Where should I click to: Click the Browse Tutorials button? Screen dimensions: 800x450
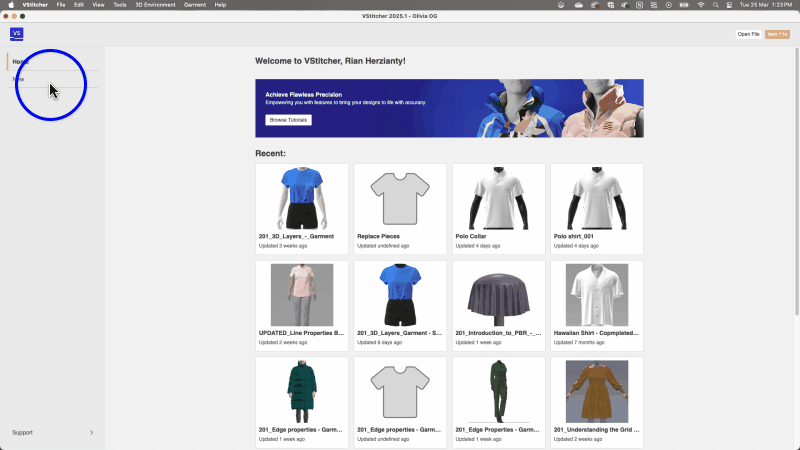coord(288,120)
